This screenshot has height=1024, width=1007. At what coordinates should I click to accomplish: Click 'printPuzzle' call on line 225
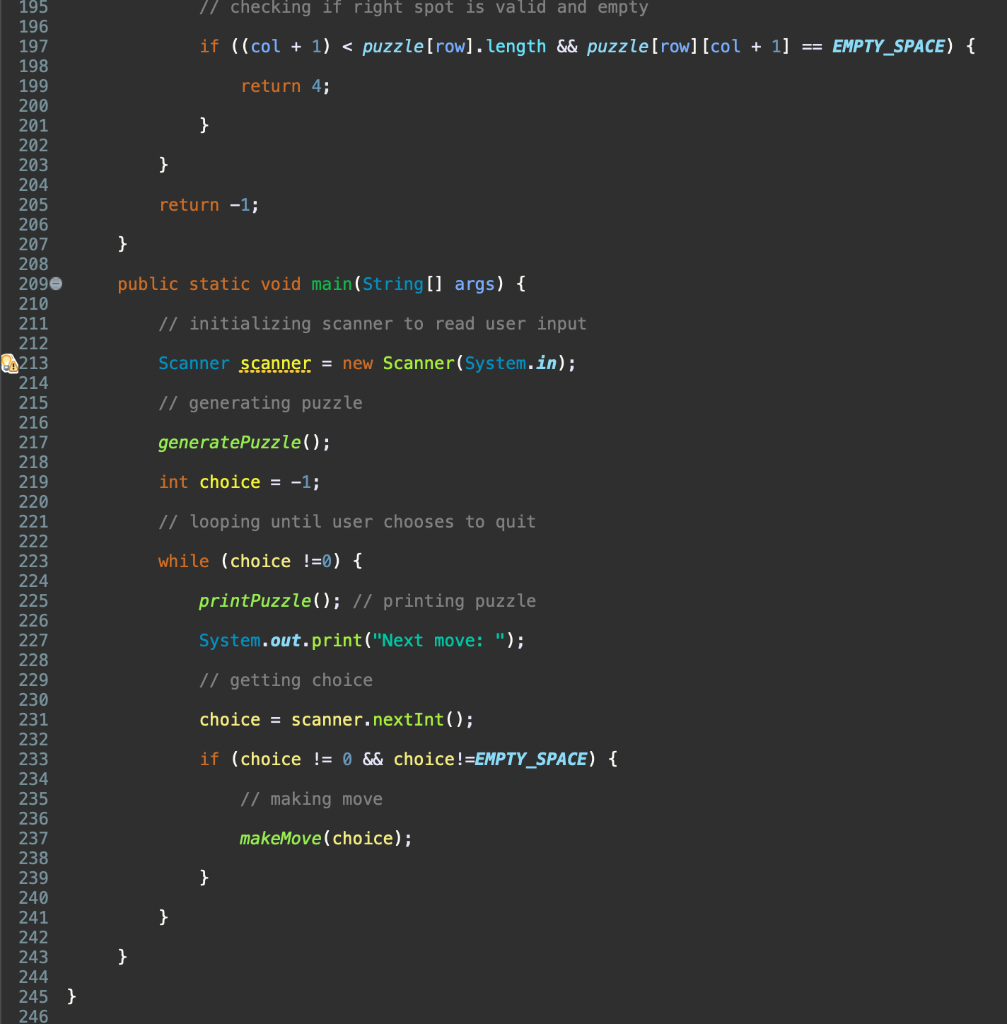(255, 601)
